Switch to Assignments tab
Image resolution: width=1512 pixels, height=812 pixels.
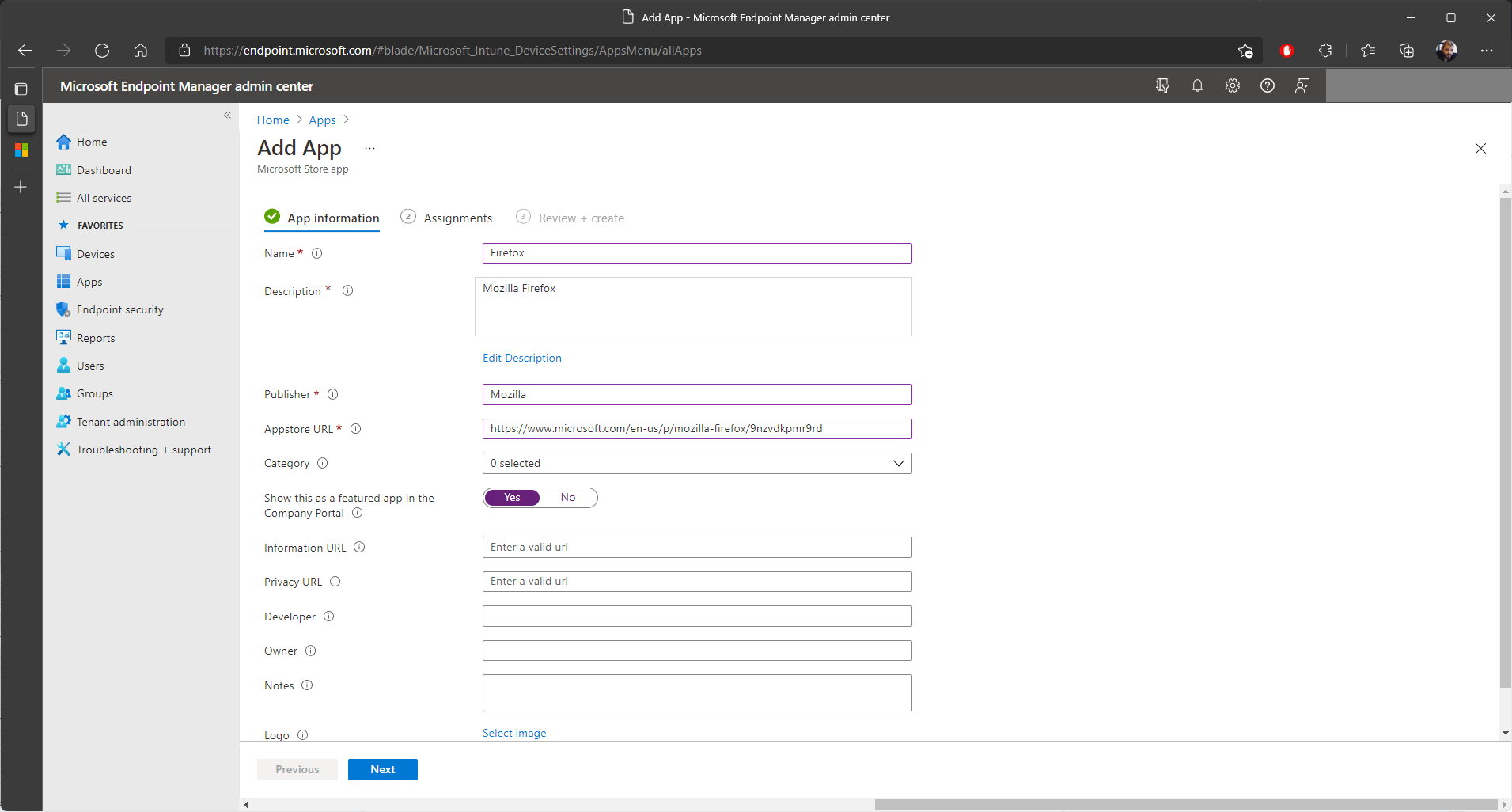click(x=446, y=218)
